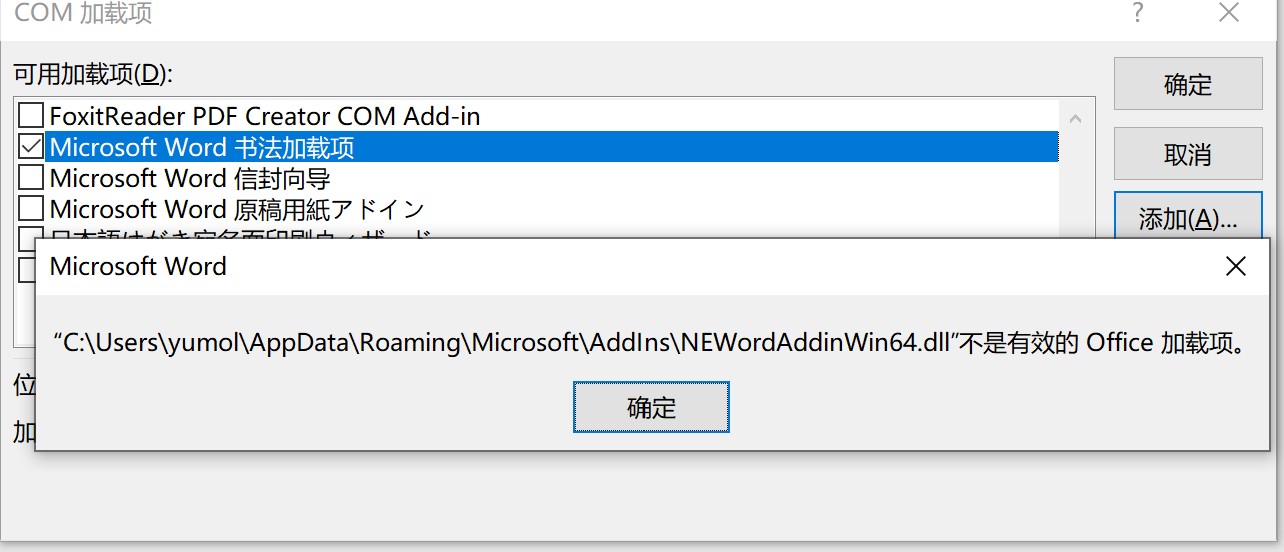The image size is (1284, 552).
Task: Uncheck Microsoft Word 书法加载项 checkbox
Action: coord(32,147)
